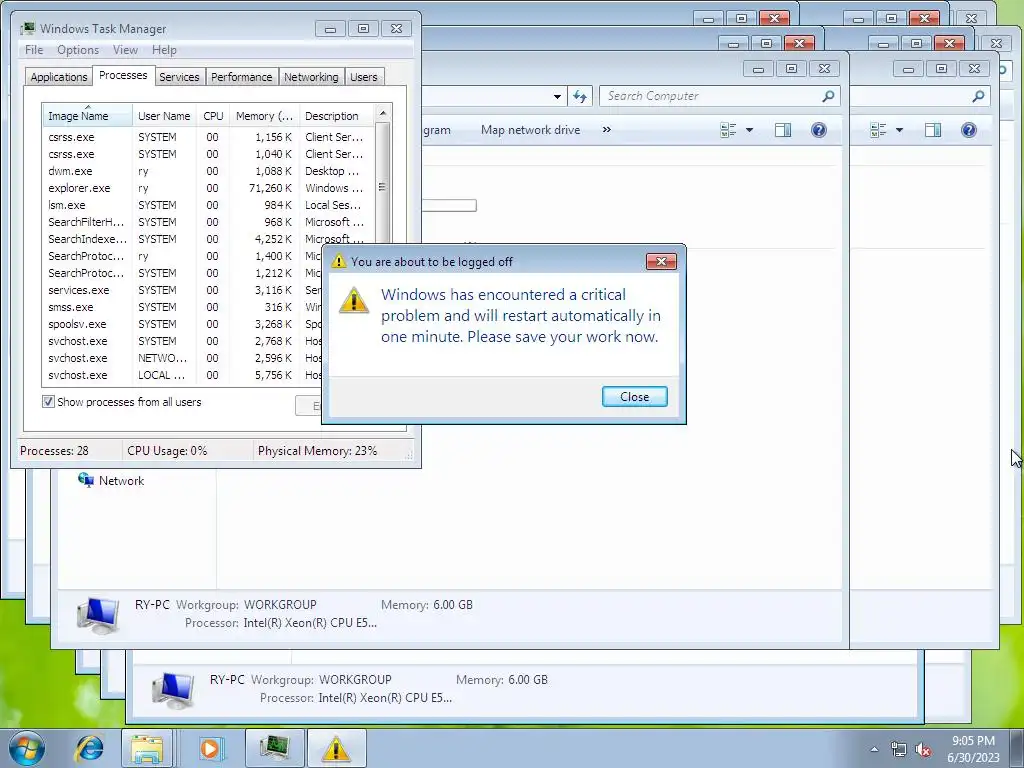The width and height of the screenshot is (1024, 768).
Task: Open Internet Explorer from taskbar
Action: pos(89,748)
